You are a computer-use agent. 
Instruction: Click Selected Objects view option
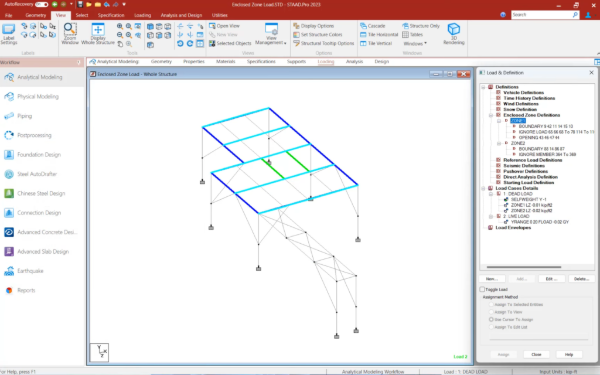pyautogui.click(x=230, y=43)
